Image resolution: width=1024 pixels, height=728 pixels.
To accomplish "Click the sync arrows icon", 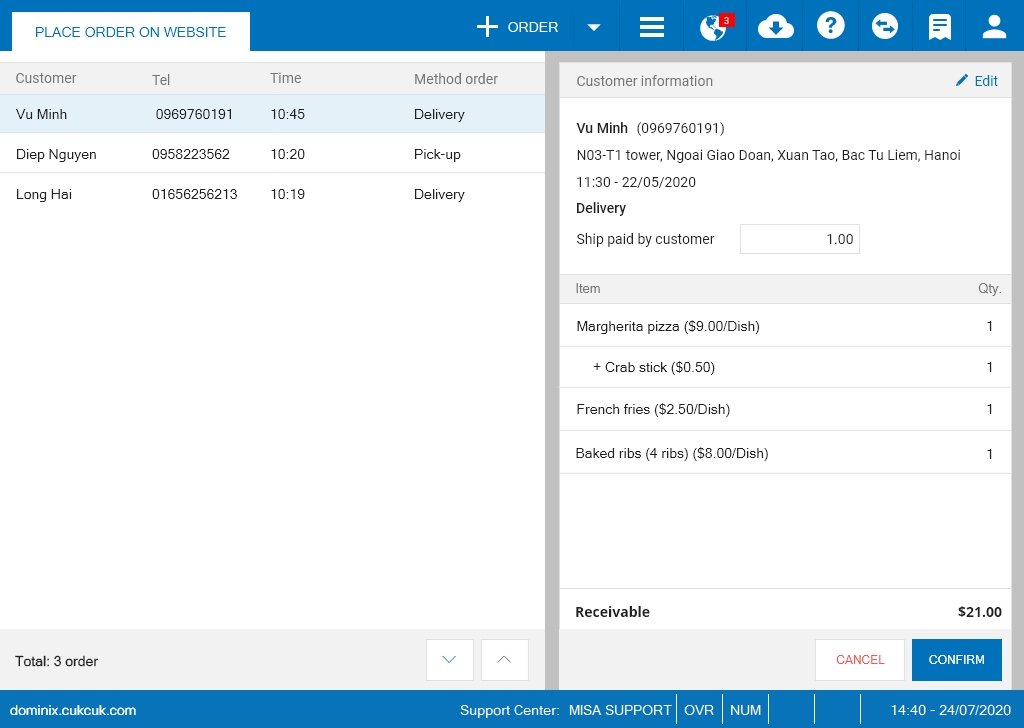I will click(x=885, y=27).
